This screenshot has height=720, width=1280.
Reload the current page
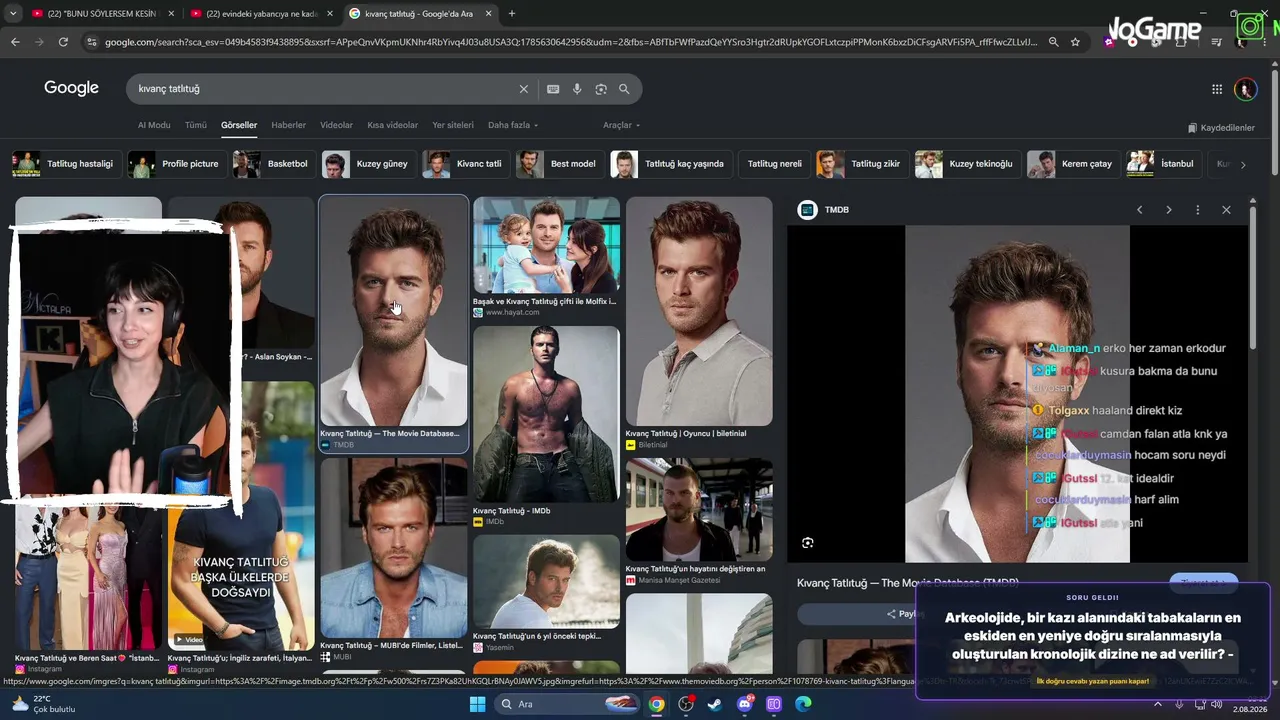63,42
